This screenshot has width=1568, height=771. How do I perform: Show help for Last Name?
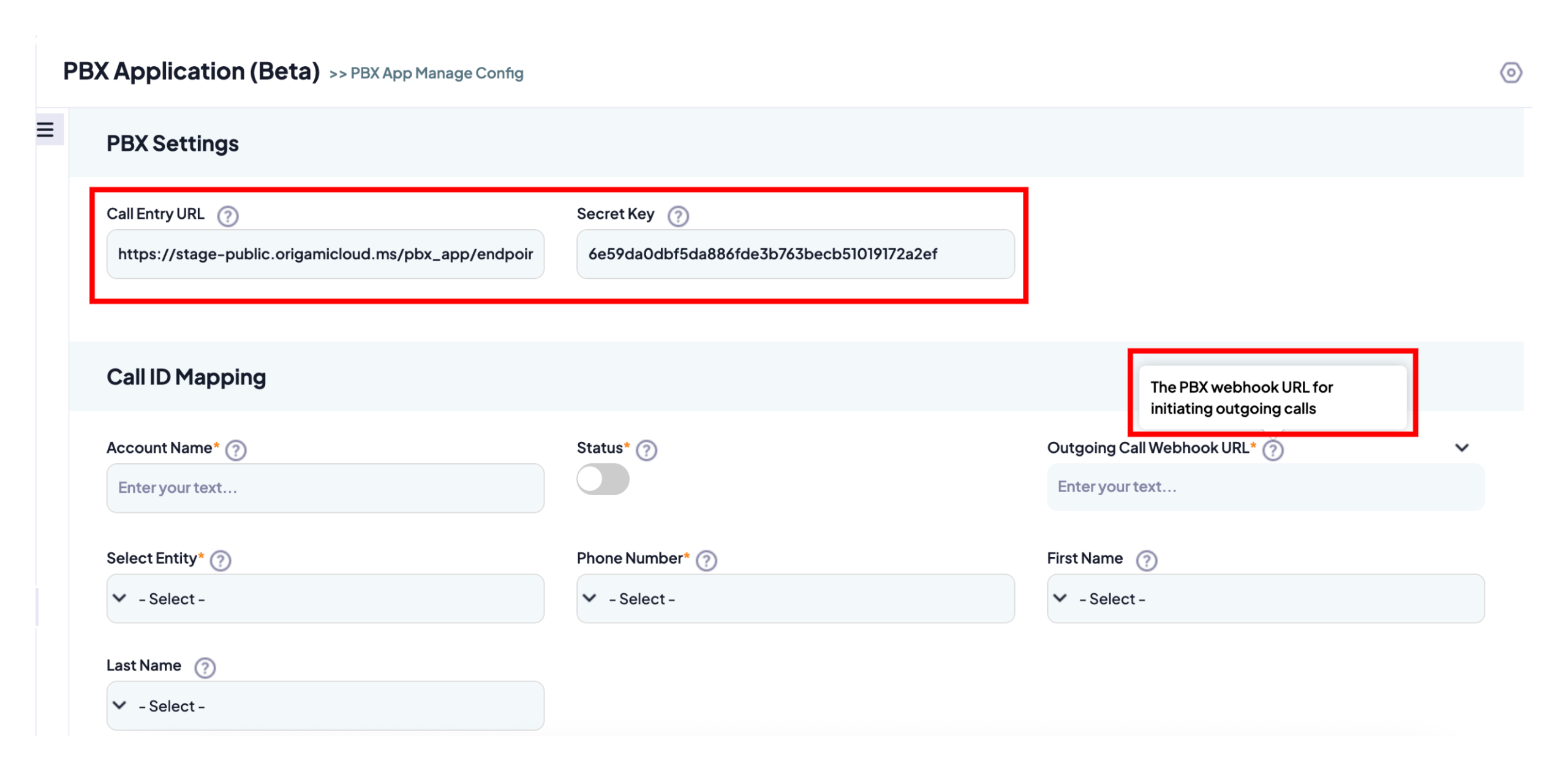coord(205,667)
